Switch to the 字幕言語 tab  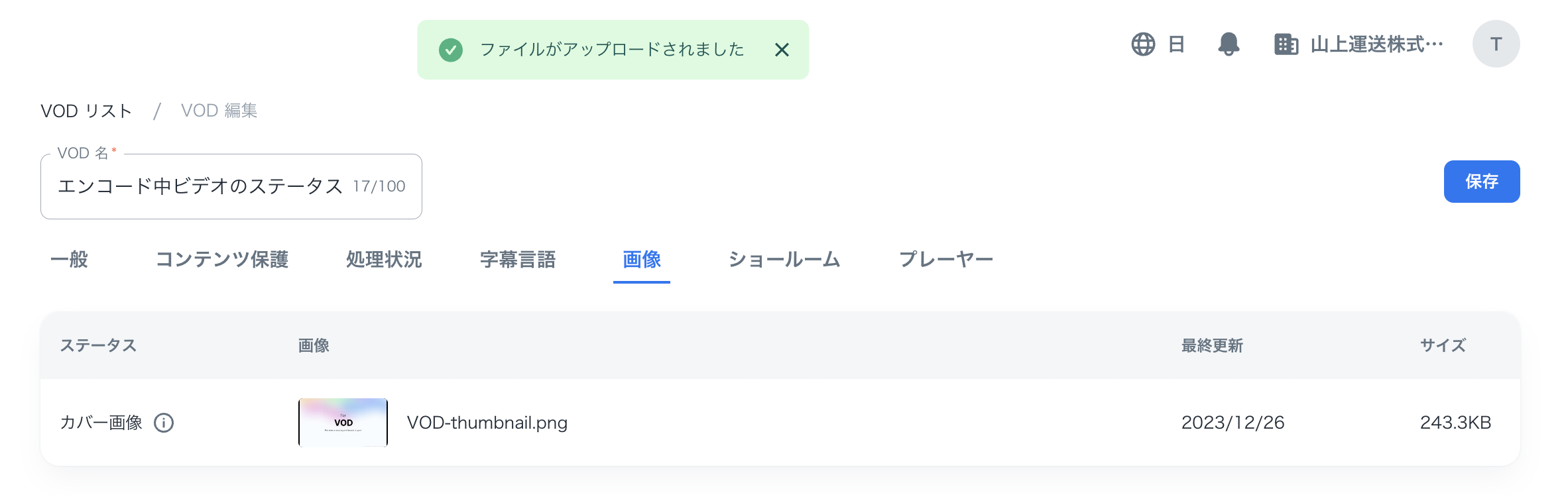tap(519, 260)
